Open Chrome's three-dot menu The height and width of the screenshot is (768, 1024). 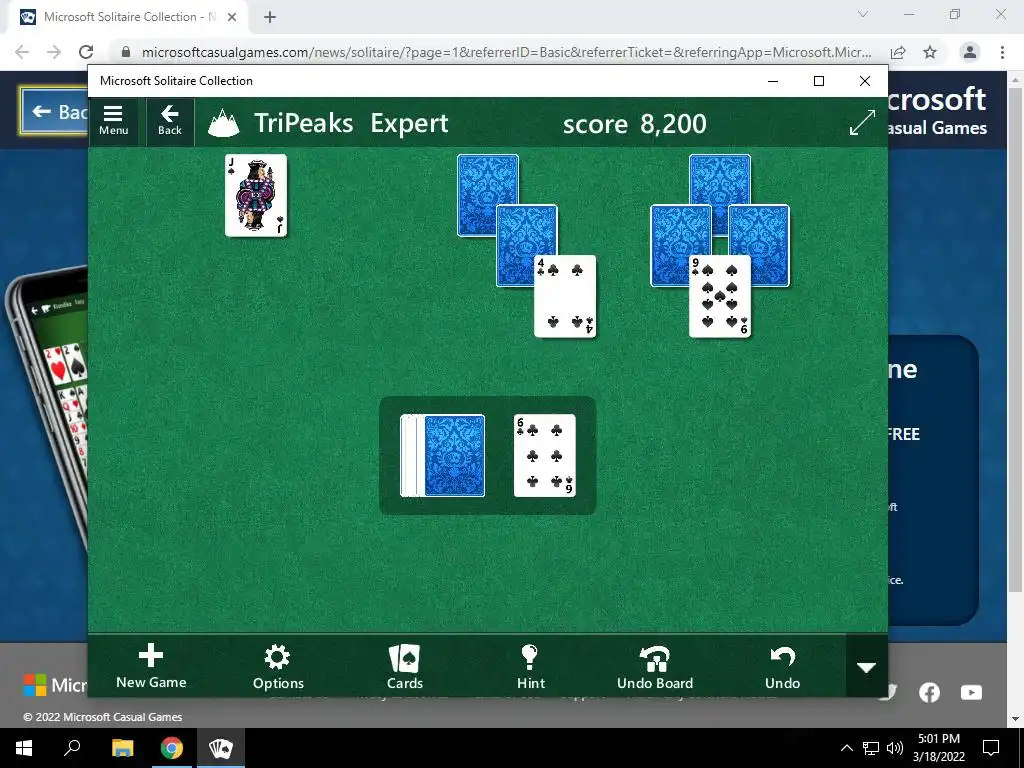point(1002,52)
